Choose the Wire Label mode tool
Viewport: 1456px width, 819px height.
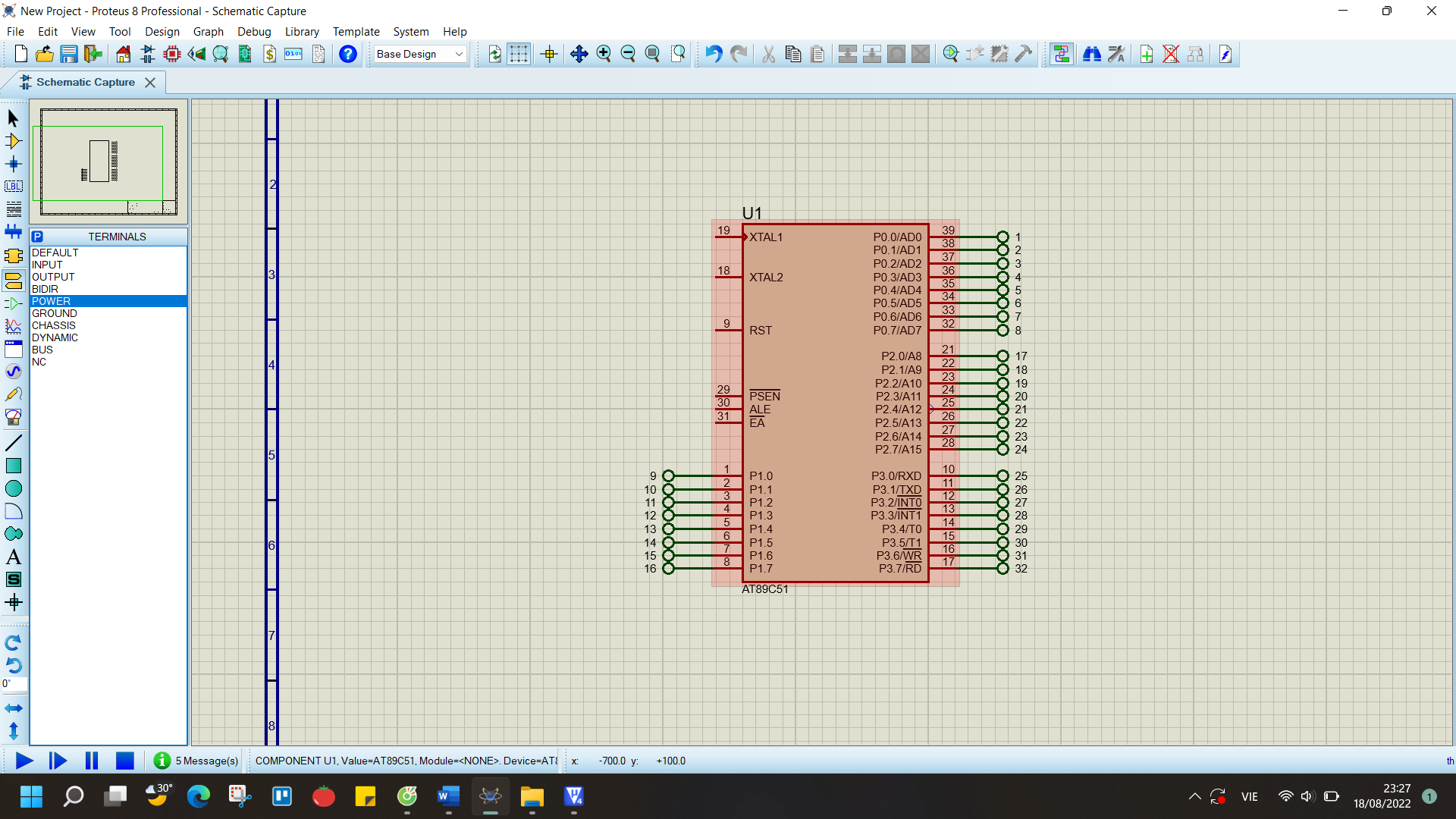(13, 187)
